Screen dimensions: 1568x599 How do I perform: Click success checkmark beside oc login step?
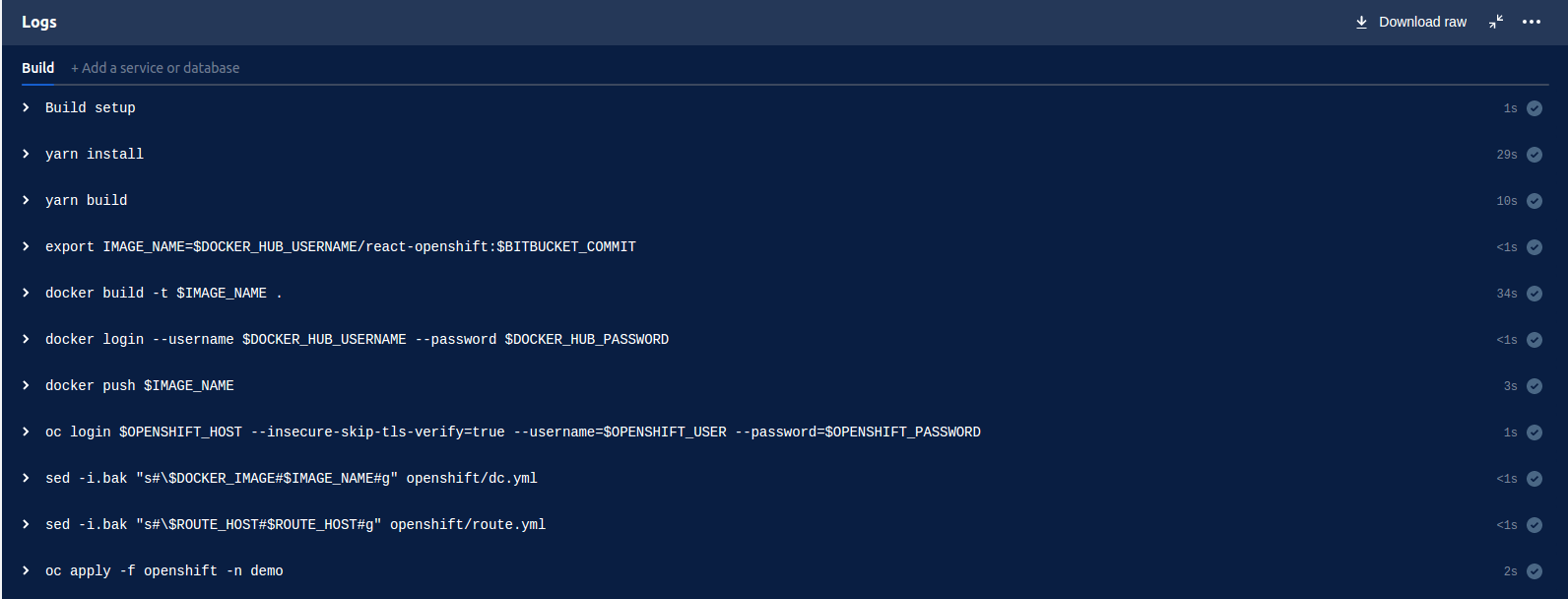1535,433
